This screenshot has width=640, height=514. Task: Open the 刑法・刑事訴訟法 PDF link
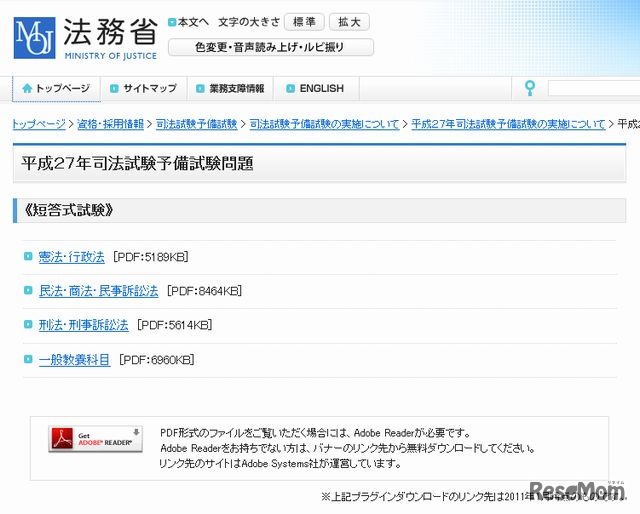pyautogui.click(x=83, y=325)
